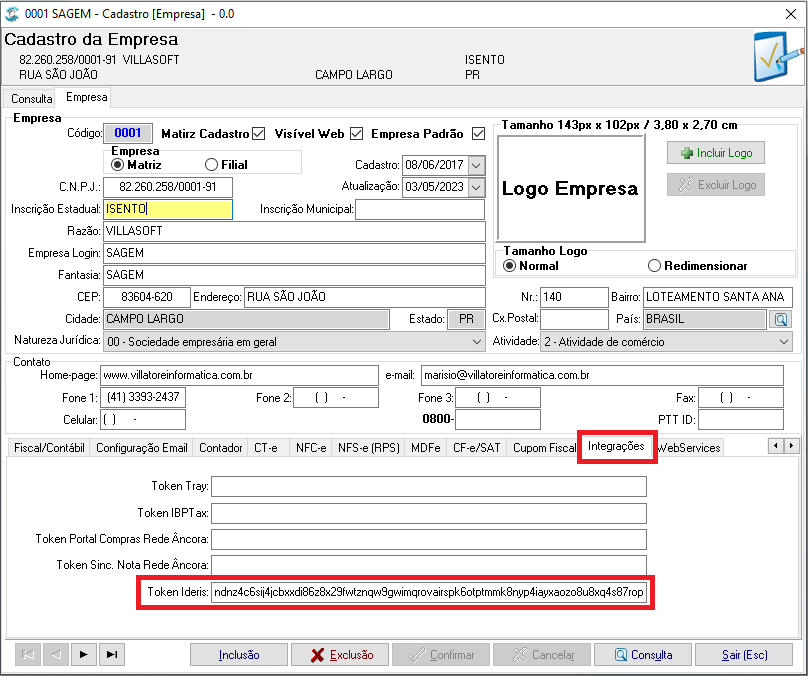Image resolution: width=808 pixels, height=676 pixels.
Task: Toggle the Matriz Cadastro checkbox
Action: [259, 134]
